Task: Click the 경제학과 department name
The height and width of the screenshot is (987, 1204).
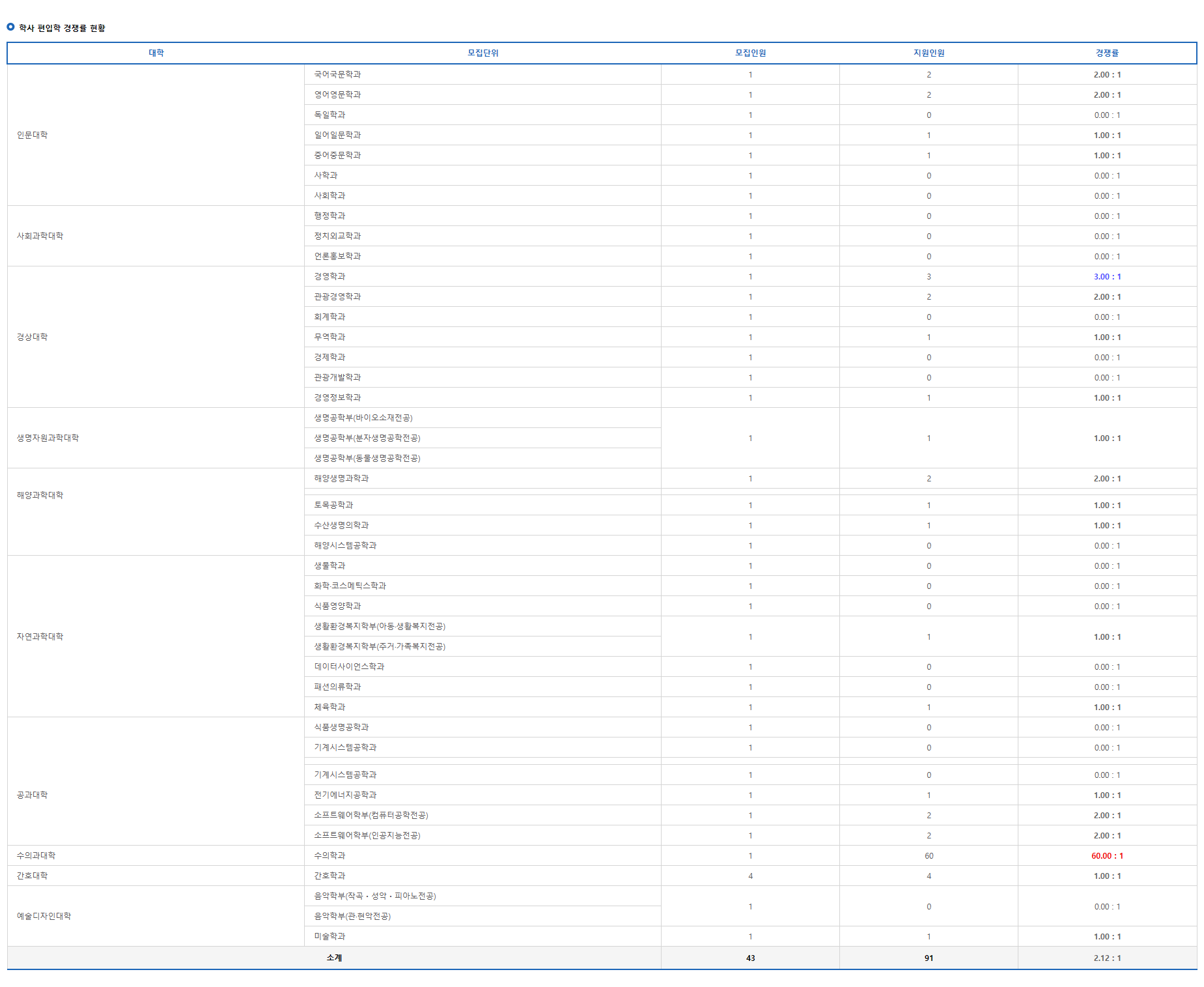Action: point(329,357)
